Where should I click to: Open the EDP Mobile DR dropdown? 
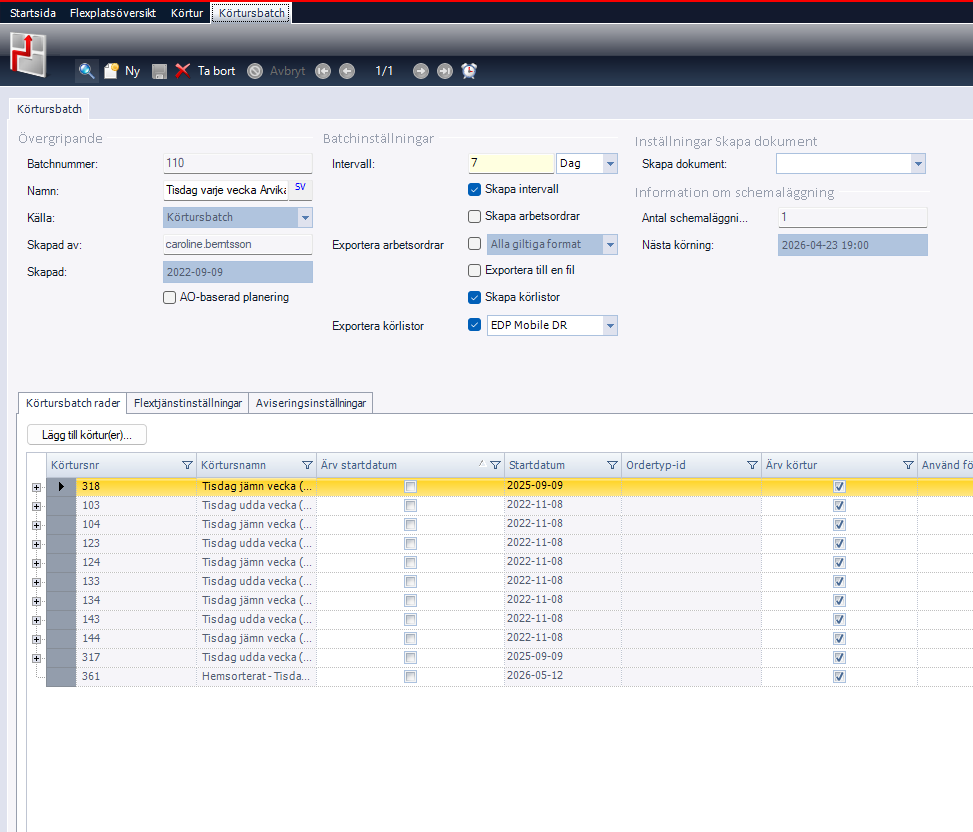point(610,325)
